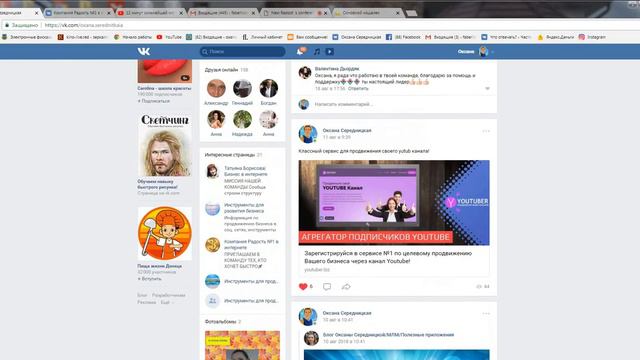Open Интересные страницы section header
This screenshot has height=360, width=640.
tap(233, 155)
